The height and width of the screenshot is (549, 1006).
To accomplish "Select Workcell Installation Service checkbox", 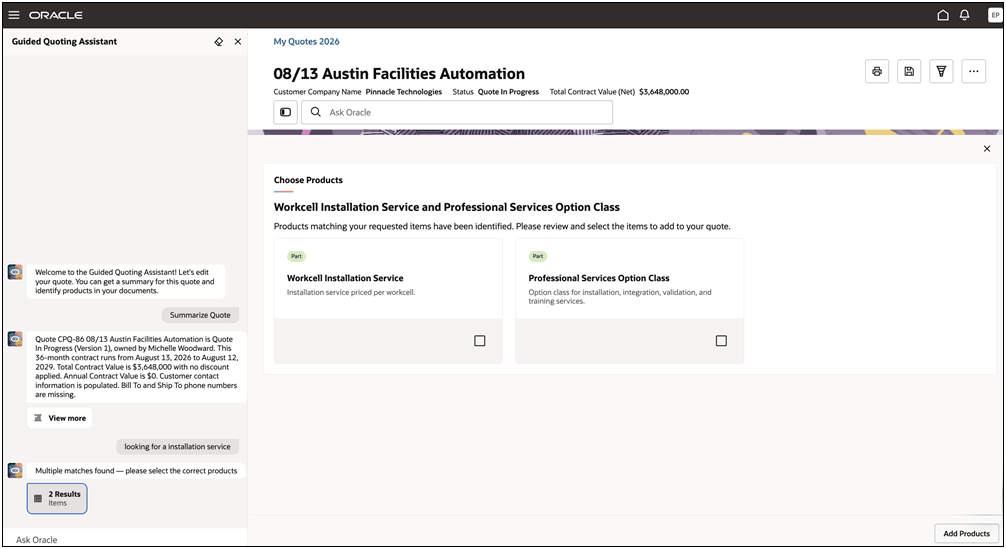I will click(480, 341).
